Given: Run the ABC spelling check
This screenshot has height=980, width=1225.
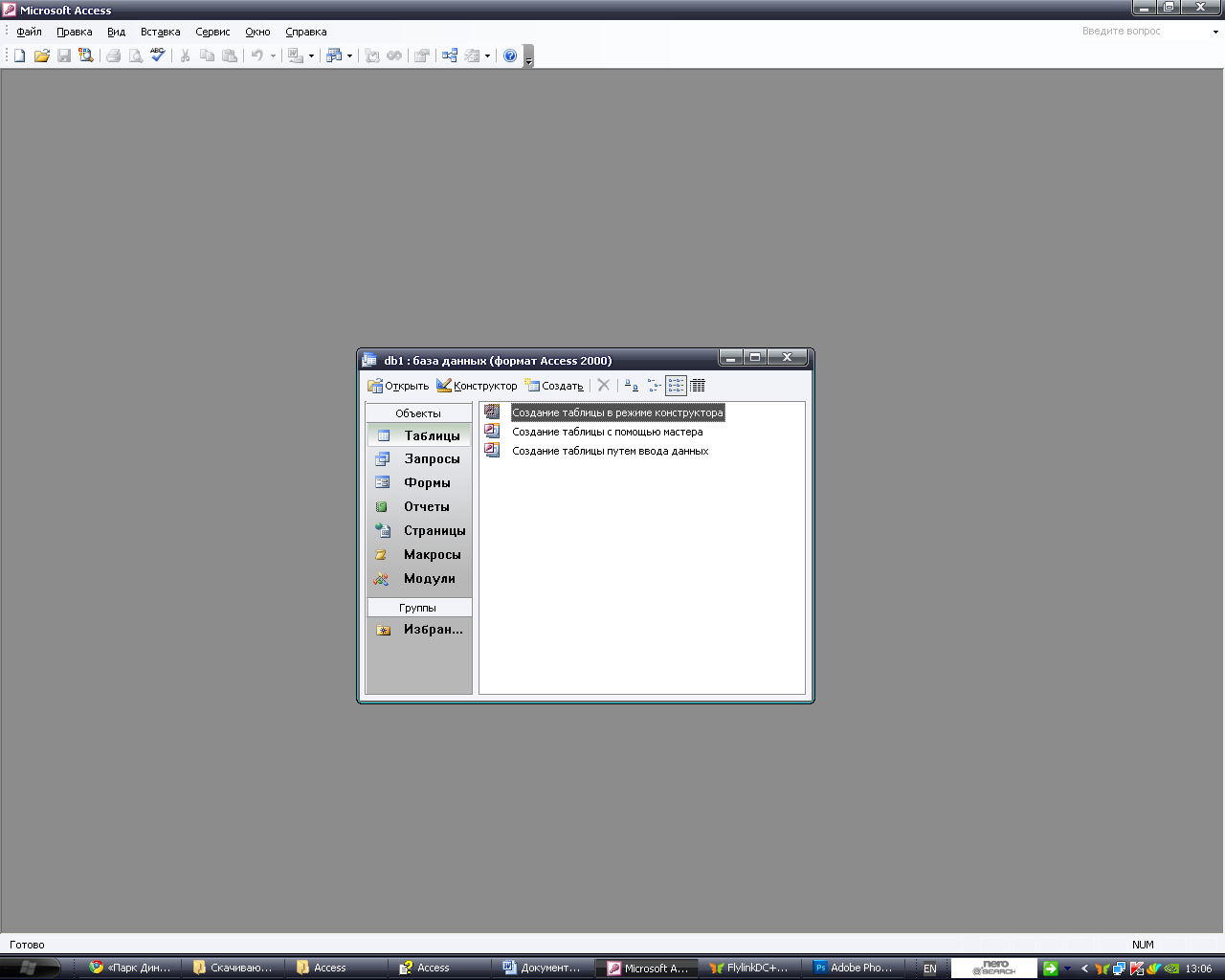Looking at the screenshot, I should tap(158, 56).
